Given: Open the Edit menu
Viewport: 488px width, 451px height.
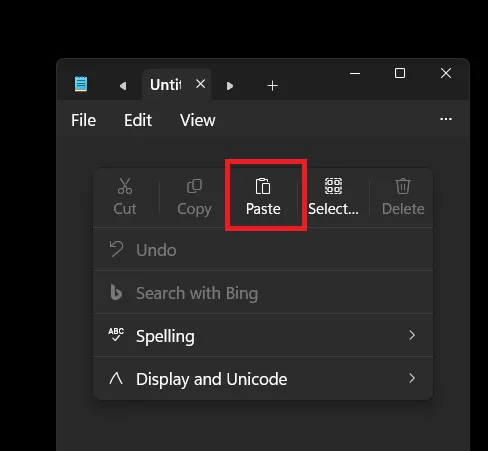Looking at the screenshot, I should 138,120.
